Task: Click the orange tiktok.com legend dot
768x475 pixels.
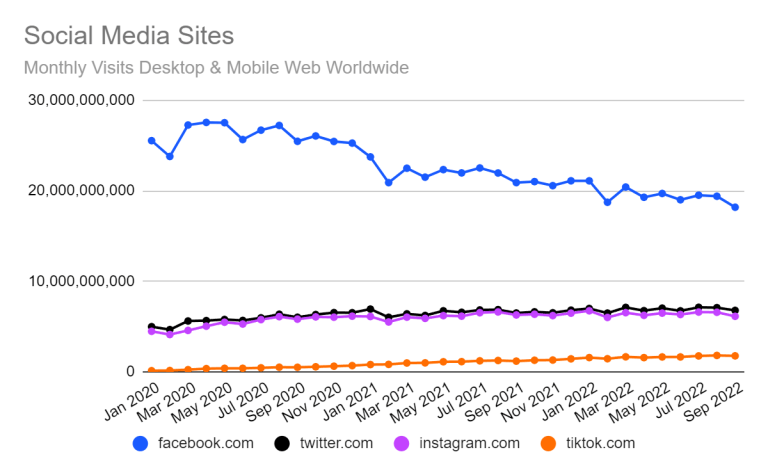Action: coord(549,444)
